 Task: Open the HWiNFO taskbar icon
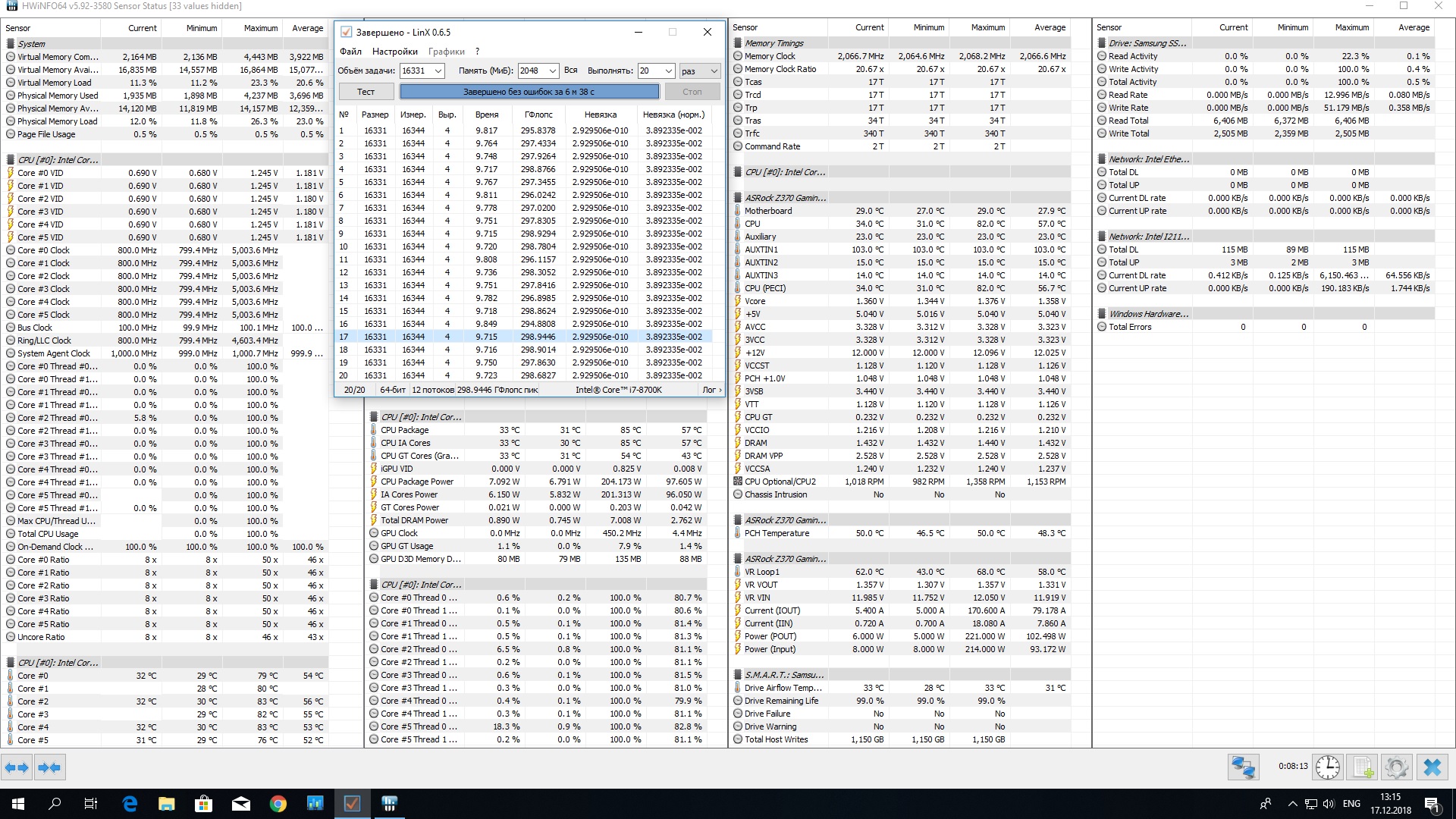point(389,804)
